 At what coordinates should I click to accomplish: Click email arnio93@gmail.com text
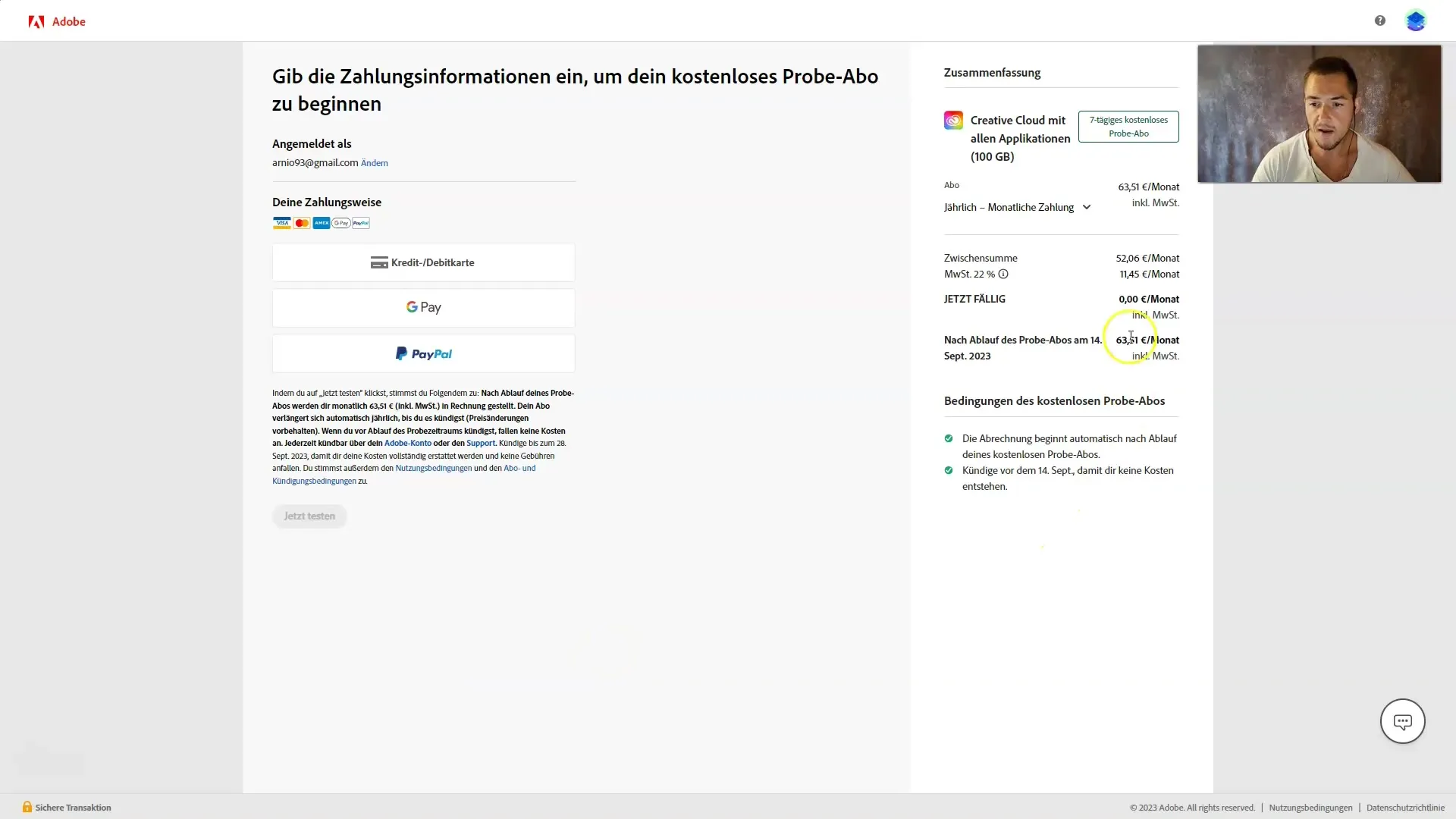pos(315,162)
